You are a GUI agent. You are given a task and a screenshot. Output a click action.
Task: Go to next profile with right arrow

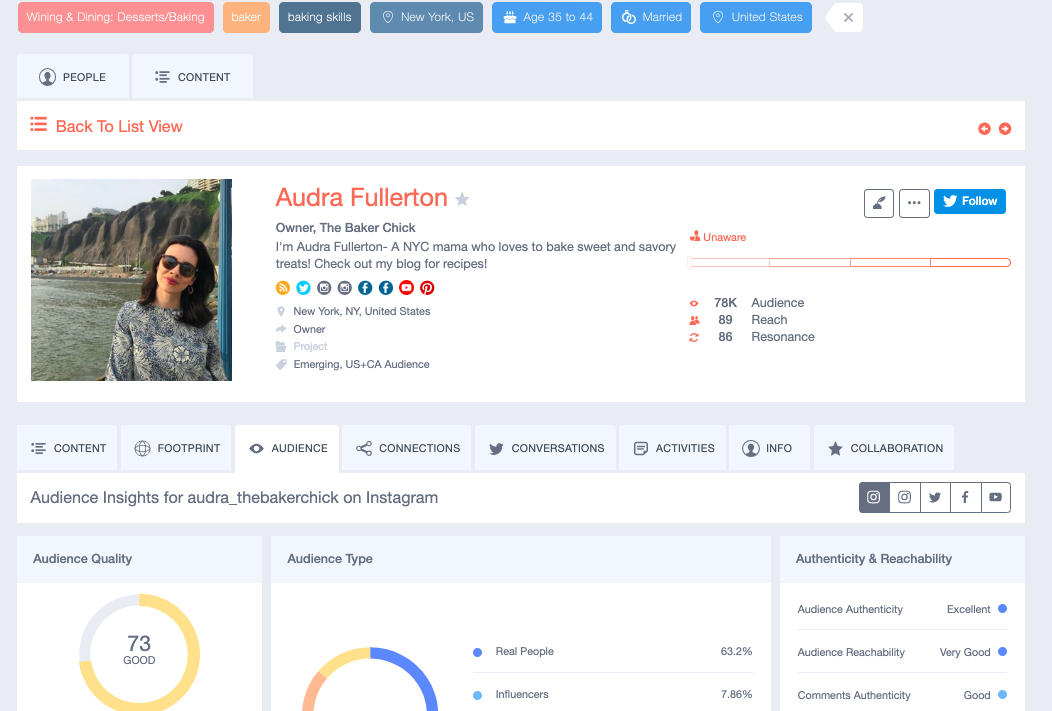(x=1005, y=129)
